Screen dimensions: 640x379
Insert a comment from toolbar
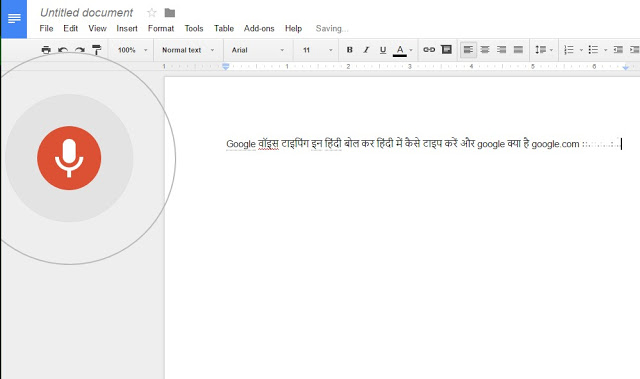click(447, 49)
